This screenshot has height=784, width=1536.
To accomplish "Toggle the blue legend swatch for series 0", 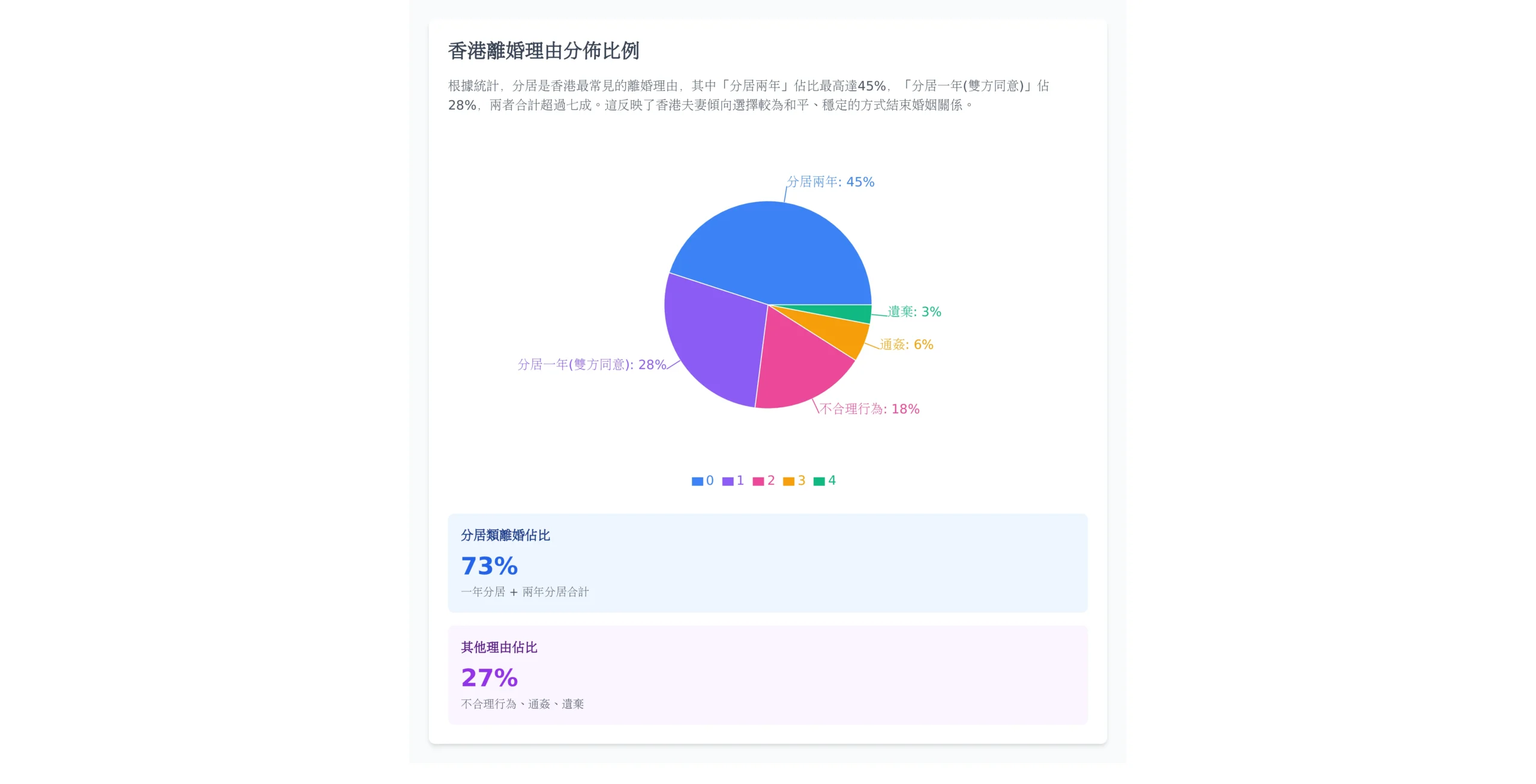I will pyautogui.click(x=697, y=481).
